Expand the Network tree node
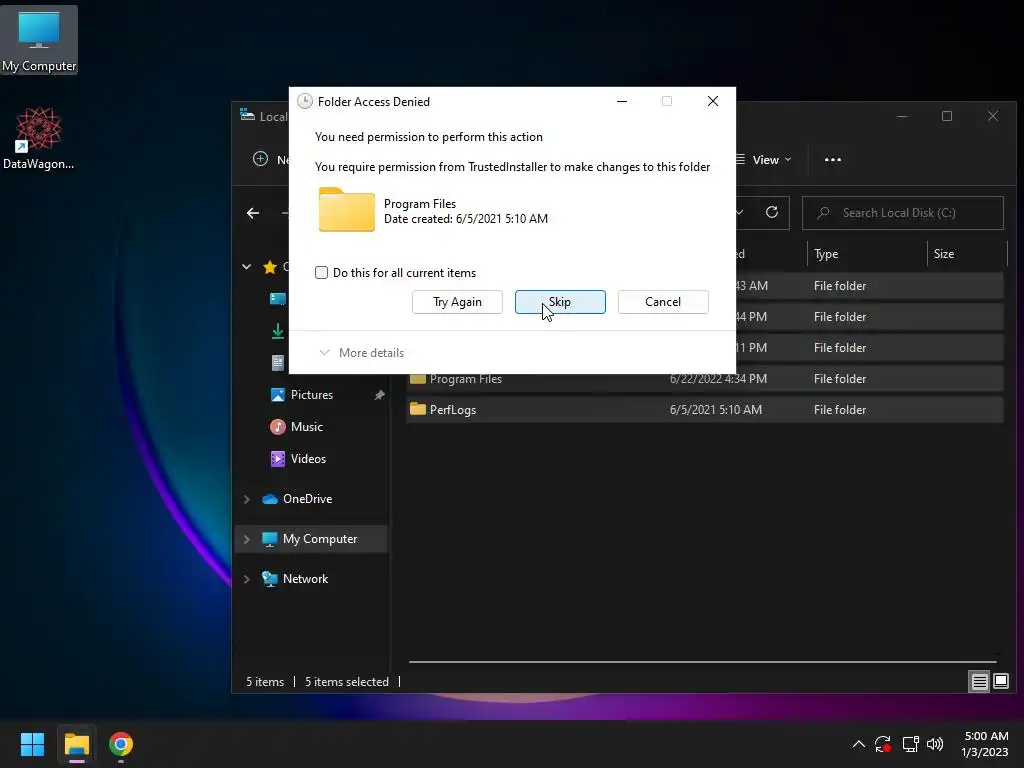Viewport: 1024px width, 768px height. [x=247, y=579]
